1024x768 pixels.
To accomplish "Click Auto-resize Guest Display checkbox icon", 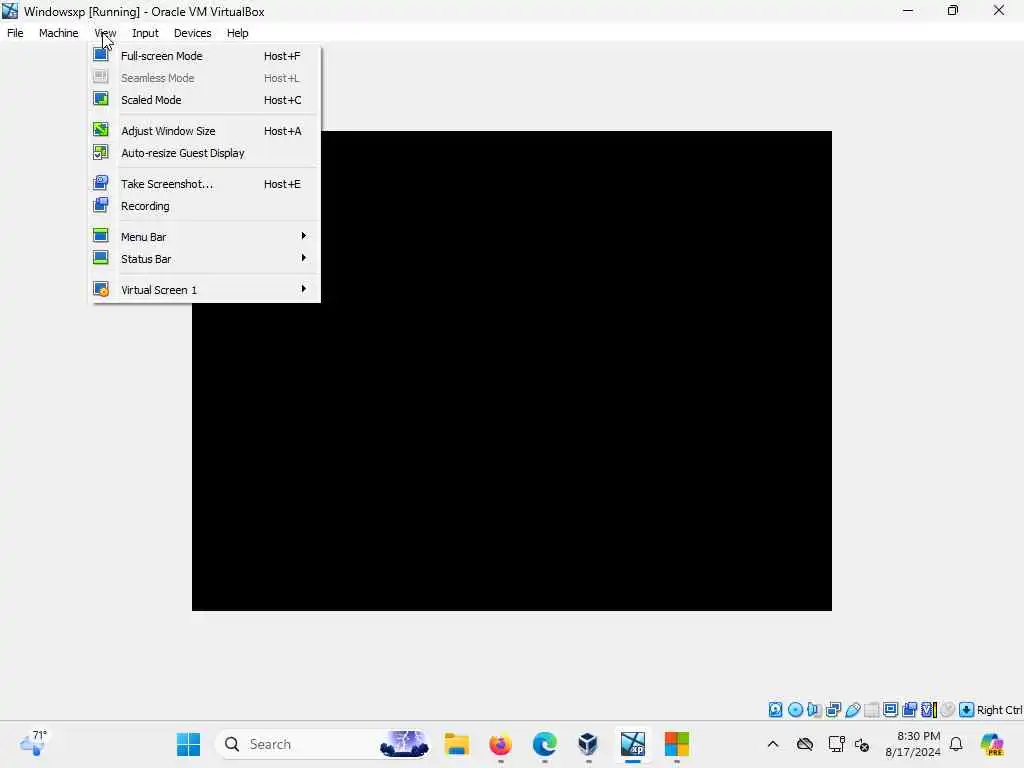I will tap(101, 152).
